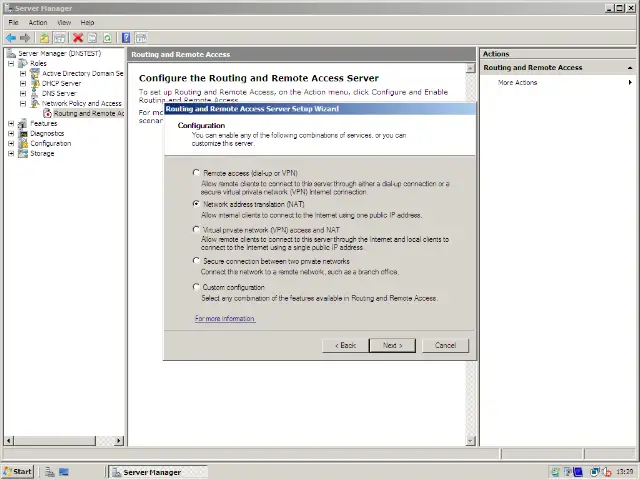Viewport: 640px width, 480px height.
Task: Select Network address translation (NAT) option
Action: coord(196,204)
